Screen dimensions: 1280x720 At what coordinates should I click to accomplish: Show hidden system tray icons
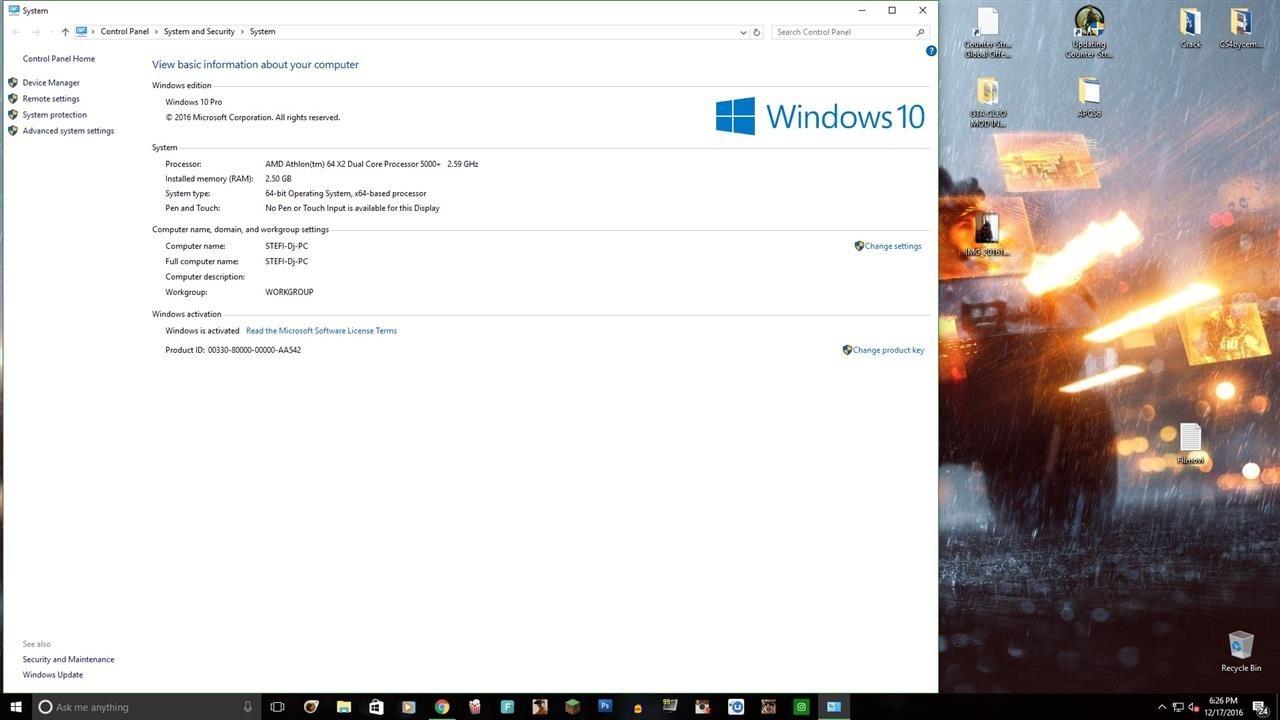click(x=1162, y=707)
